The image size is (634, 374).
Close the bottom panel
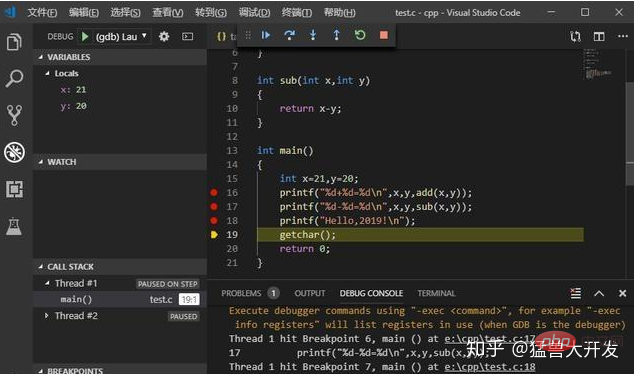coord(623,293)
